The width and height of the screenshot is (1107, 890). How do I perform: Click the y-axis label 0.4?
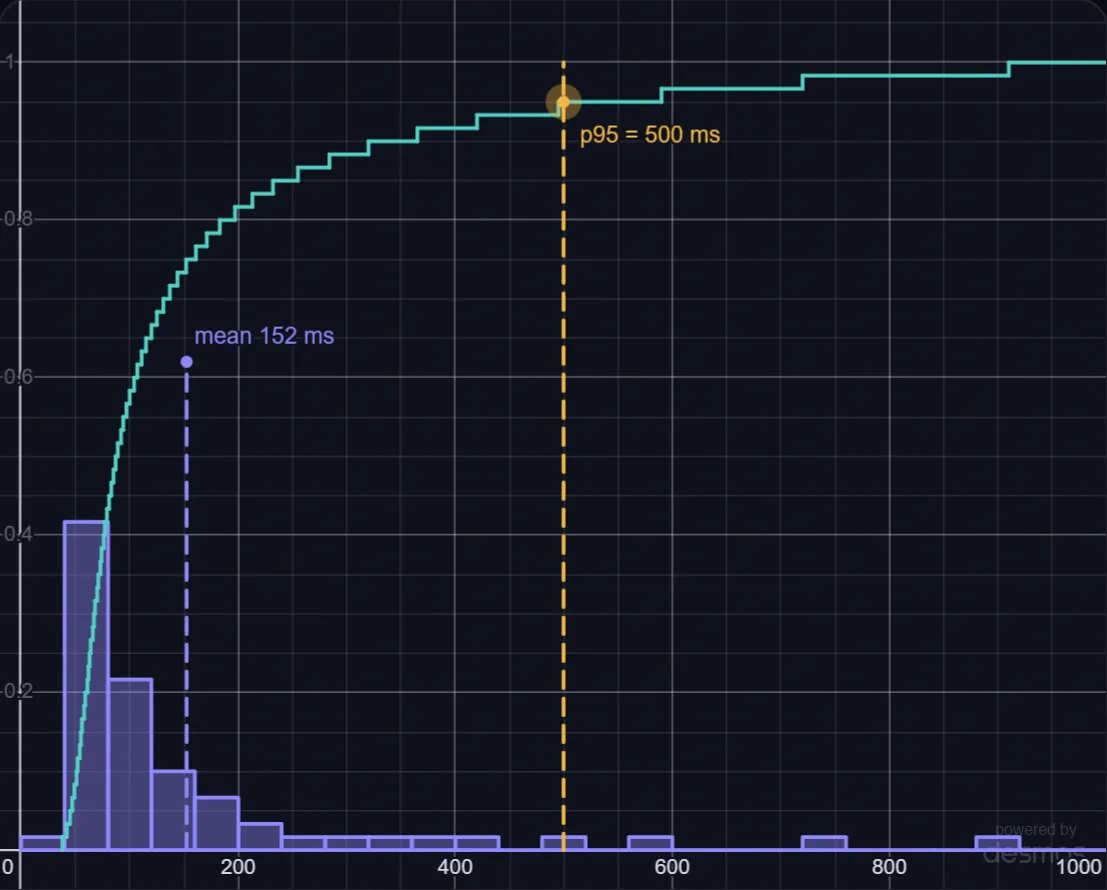tap(19, 534)
